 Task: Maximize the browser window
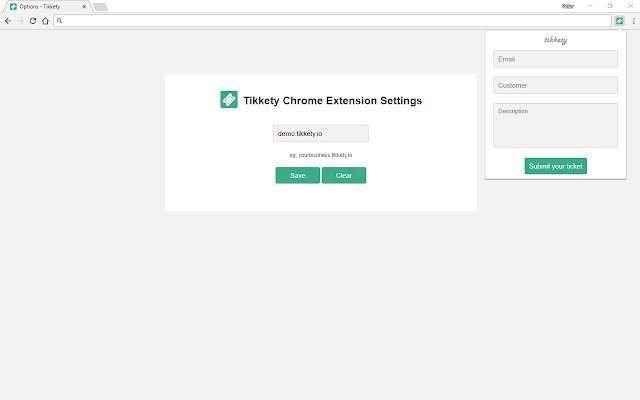610,6
